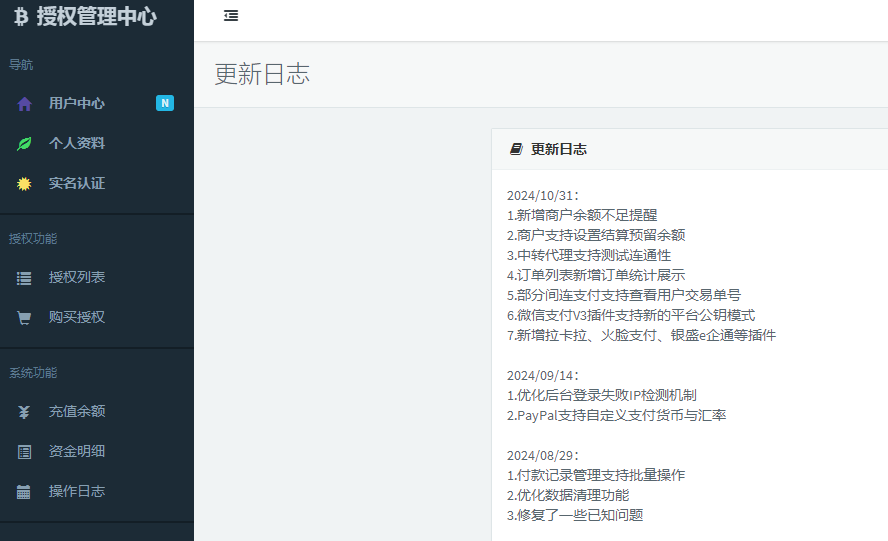Click the green leaf icon for 个人资料
This screenshot has height=541, width=888.
pos(24,143)
